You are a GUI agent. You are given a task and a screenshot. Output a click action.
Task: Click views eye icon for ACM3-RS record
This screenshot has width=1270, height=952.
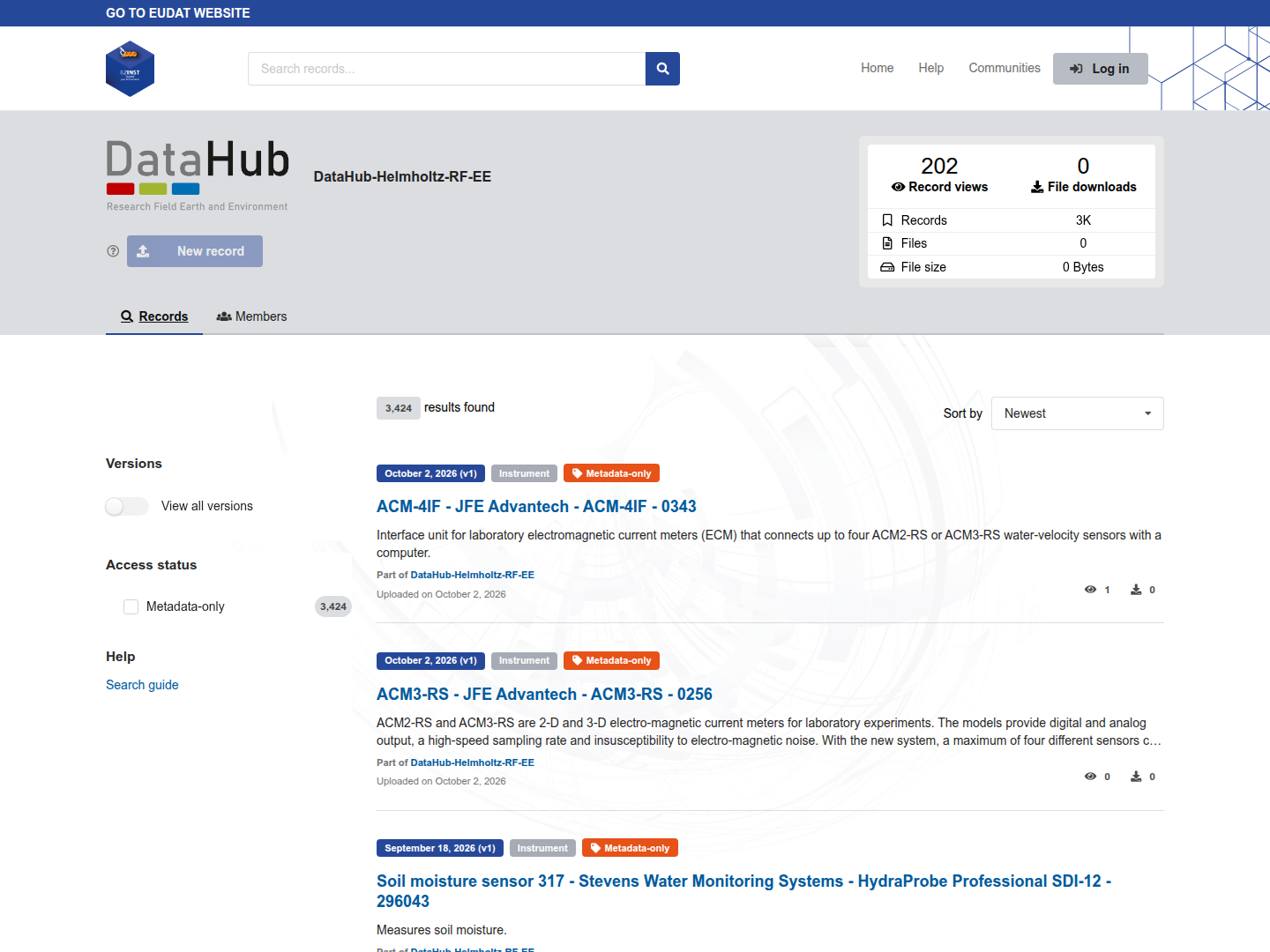(x=1090, y=777)
